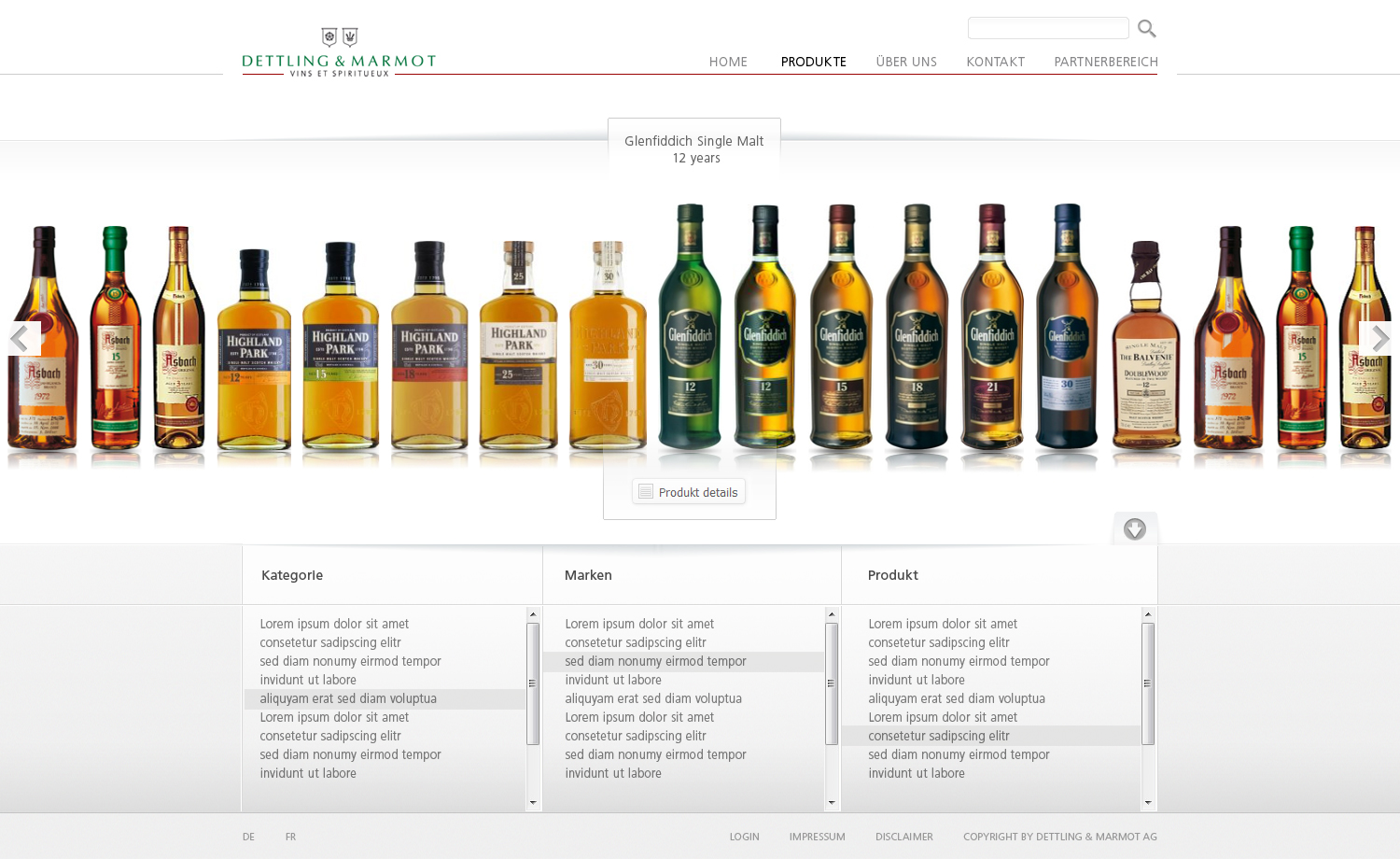Viewport: 1400px width, 859px height.
Task: Open the Login footer link
Action: [744, 837]
